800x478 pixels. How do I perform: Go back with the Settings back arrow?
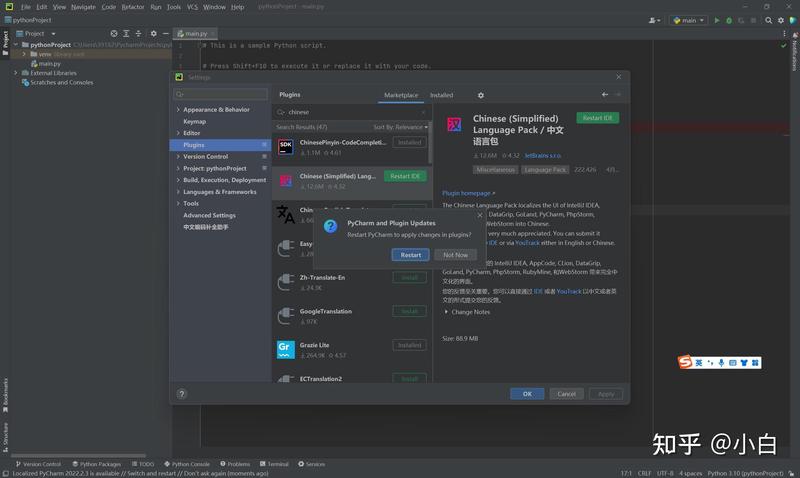tap(605, 94)
